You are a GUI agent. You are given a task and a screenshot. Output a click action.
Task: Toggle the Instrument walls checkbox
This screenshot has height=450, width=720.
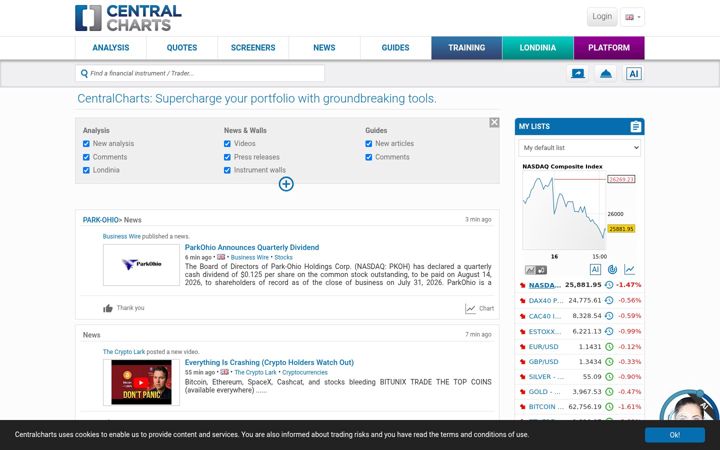click(x=227, y=170)
